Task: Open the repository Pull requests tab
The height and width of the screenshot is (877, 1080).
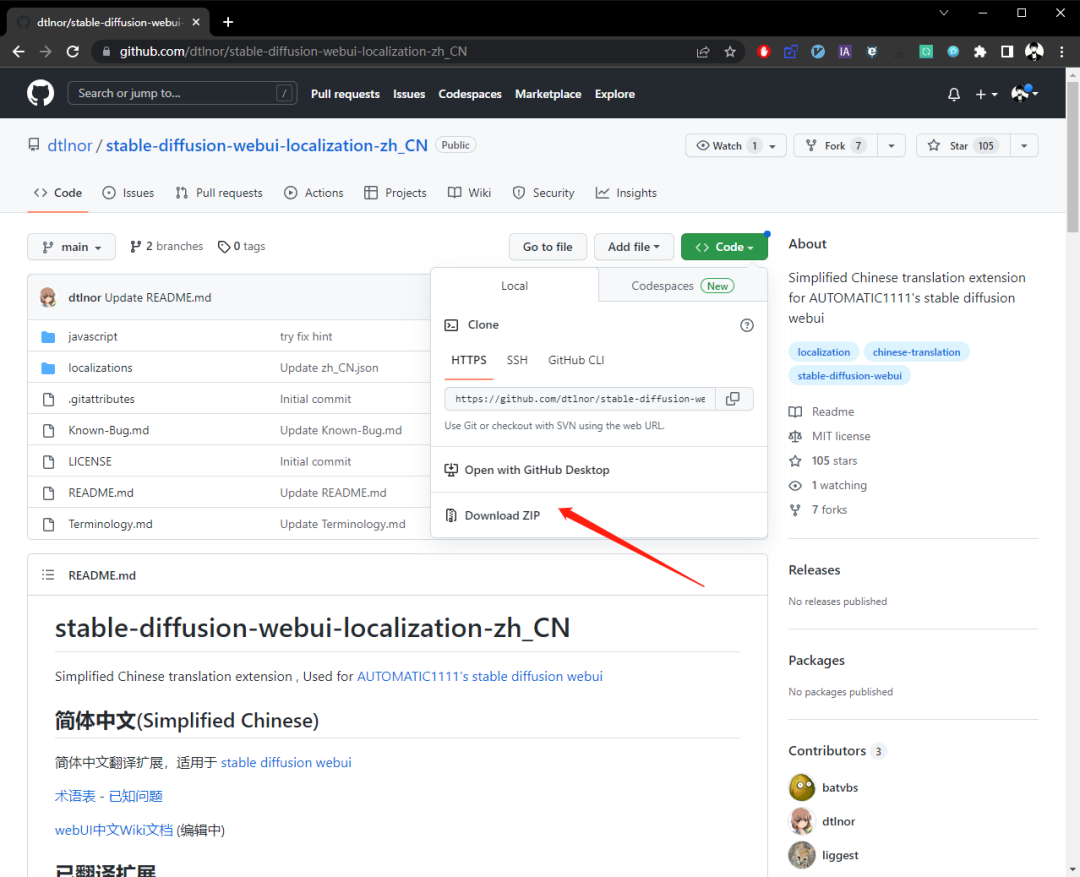Action: 219,193
